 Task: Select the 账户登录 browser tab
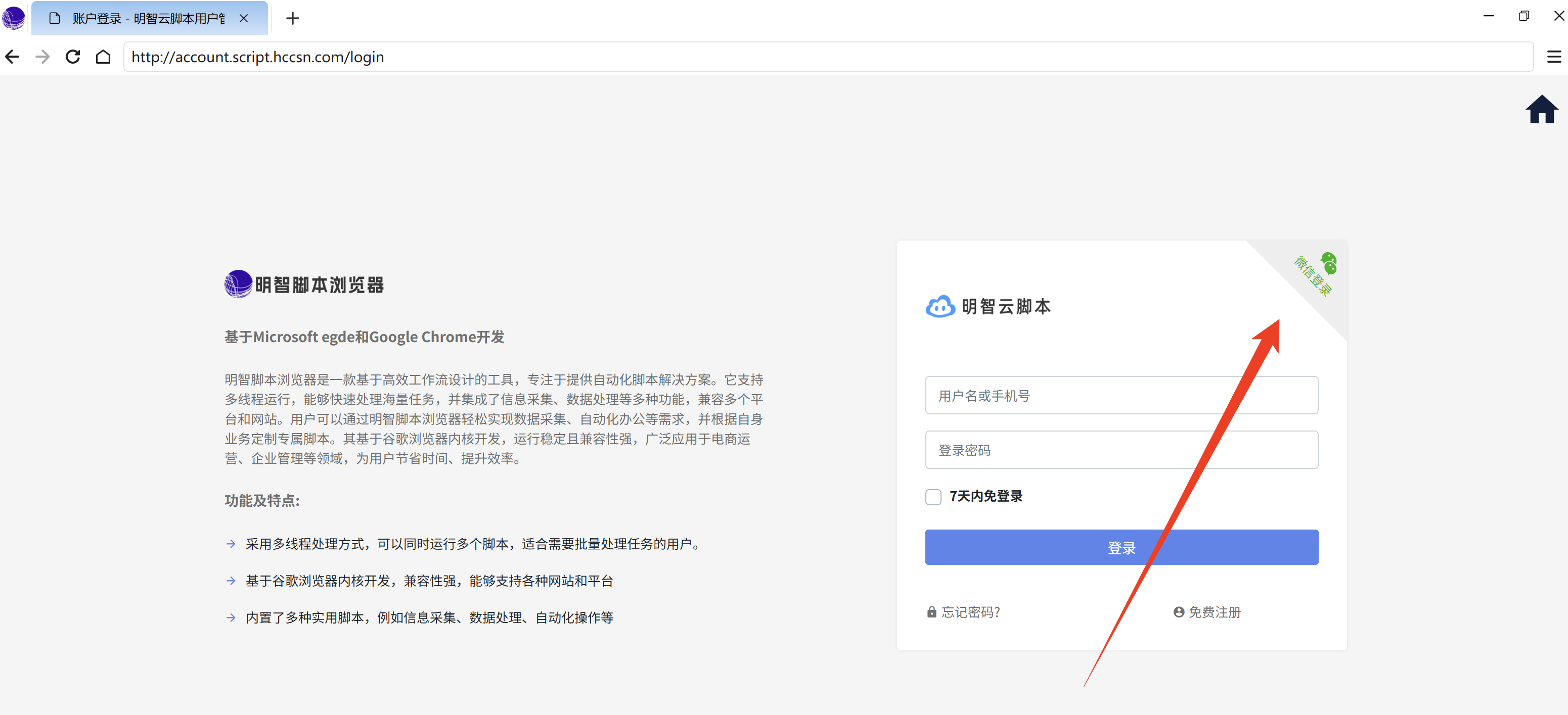click(149, 18)
